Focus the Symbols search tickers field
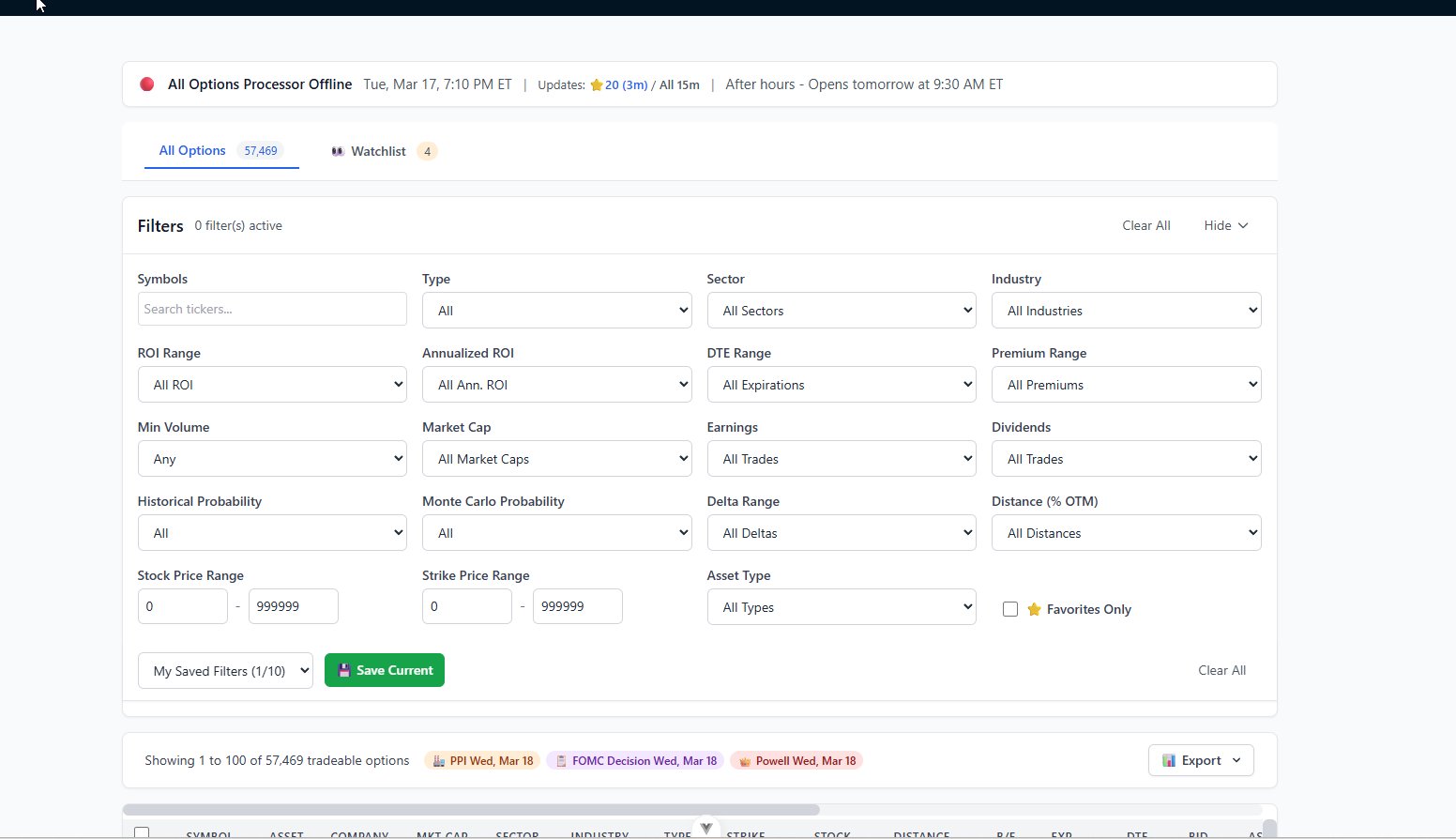 (x=272, y=310)
